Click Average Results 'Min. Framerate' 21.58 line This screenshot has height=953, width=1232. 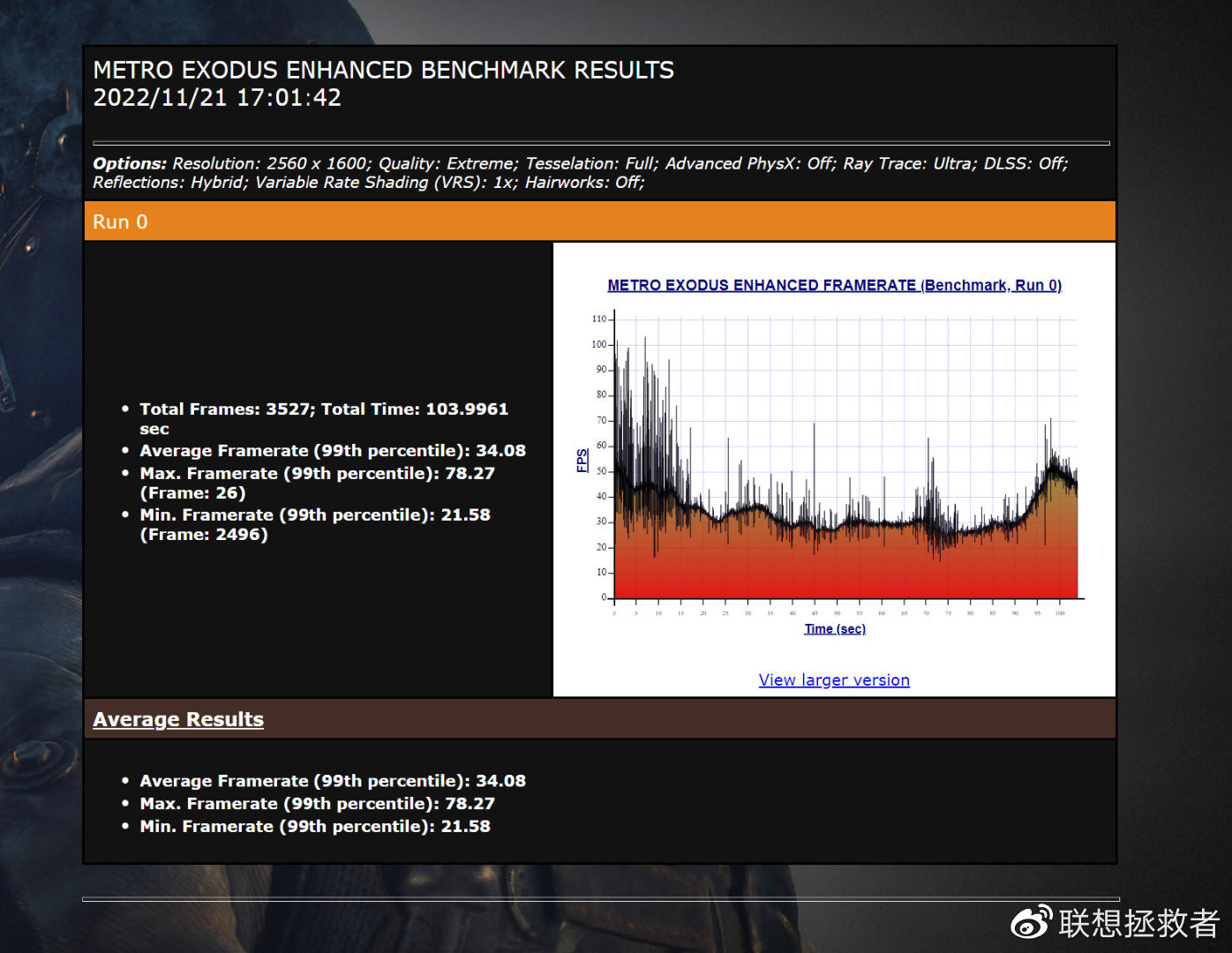click(x=315, y=827)
